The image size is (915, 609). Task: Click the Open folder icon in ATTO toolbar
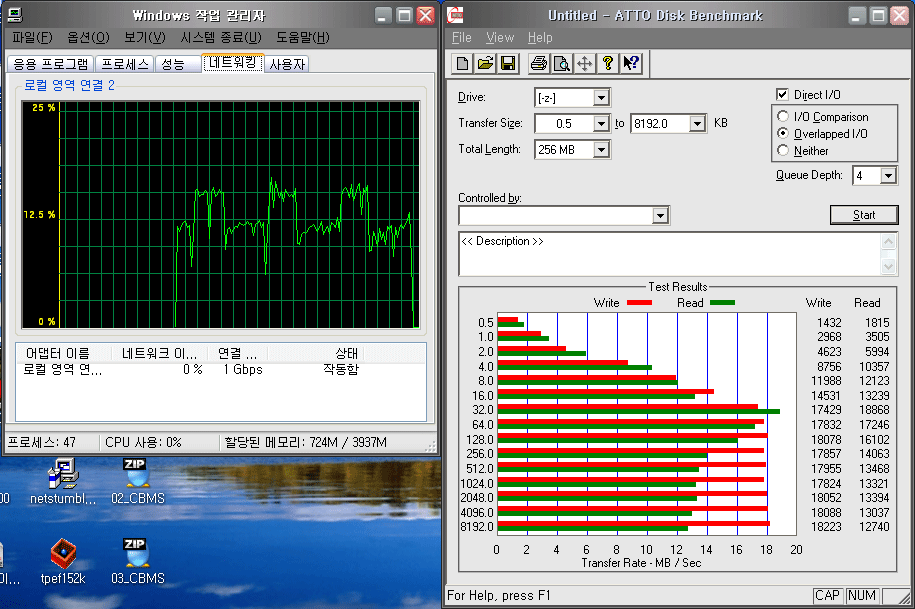pyautogui.click(x=486, y=63)
